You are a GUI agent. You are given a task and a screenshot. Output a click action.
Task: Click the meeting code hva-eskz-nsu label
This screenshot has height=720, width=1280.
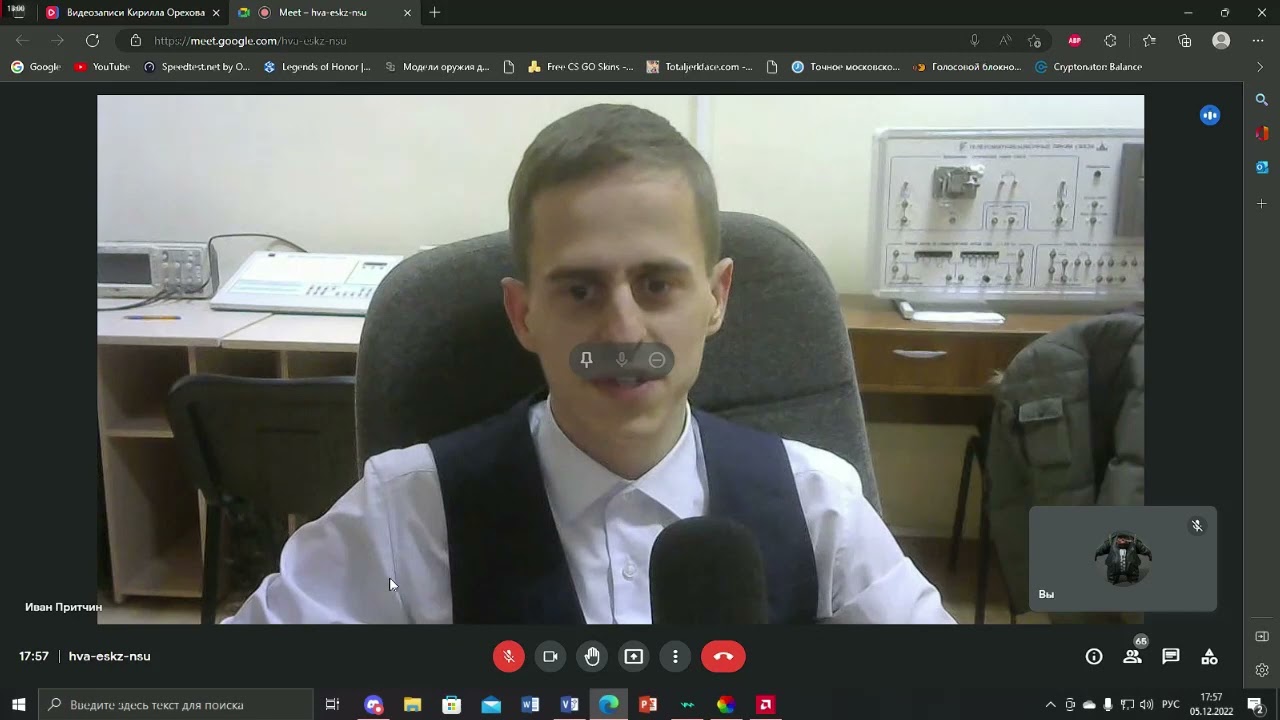coord(110,656)
